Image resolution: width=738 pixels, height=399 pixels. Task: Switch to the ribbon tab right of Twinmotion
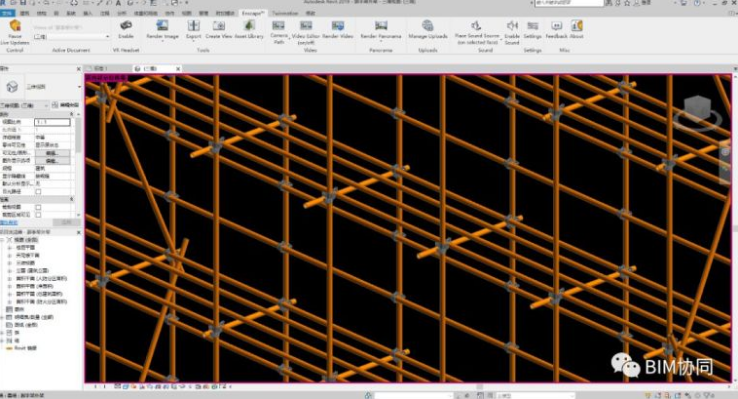(310, 13)
